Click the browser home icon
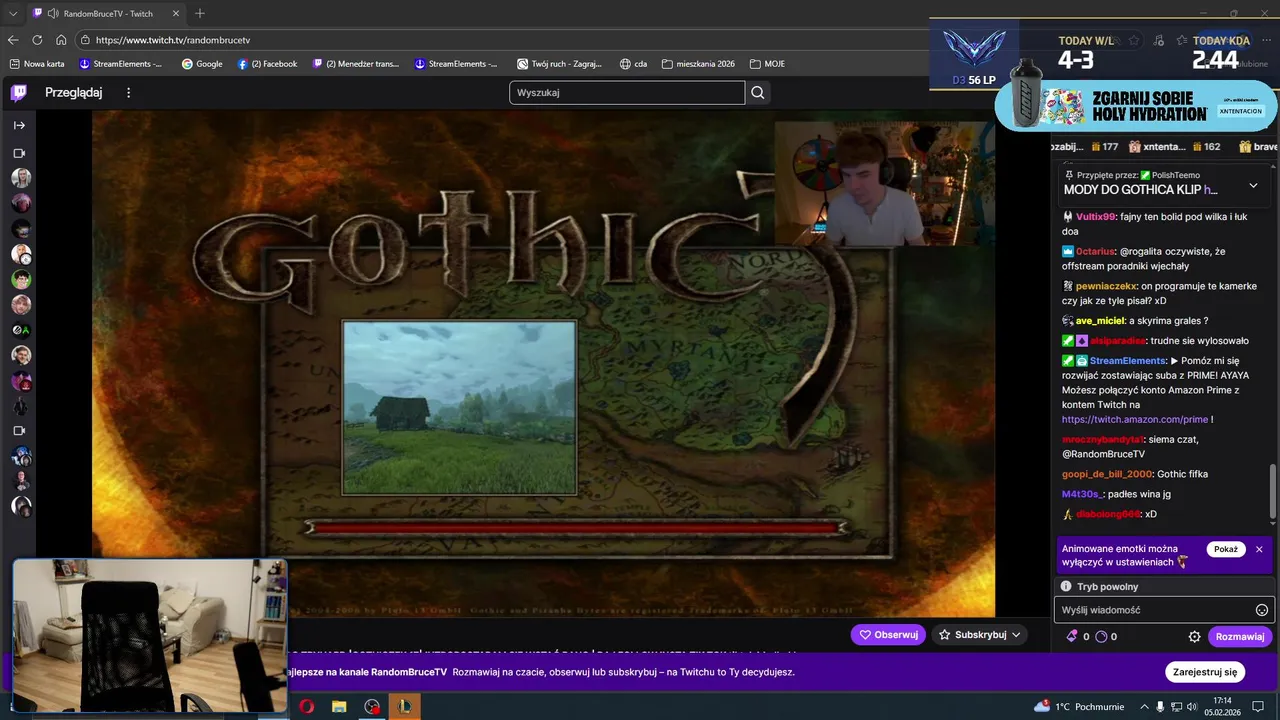 [61, 40]
